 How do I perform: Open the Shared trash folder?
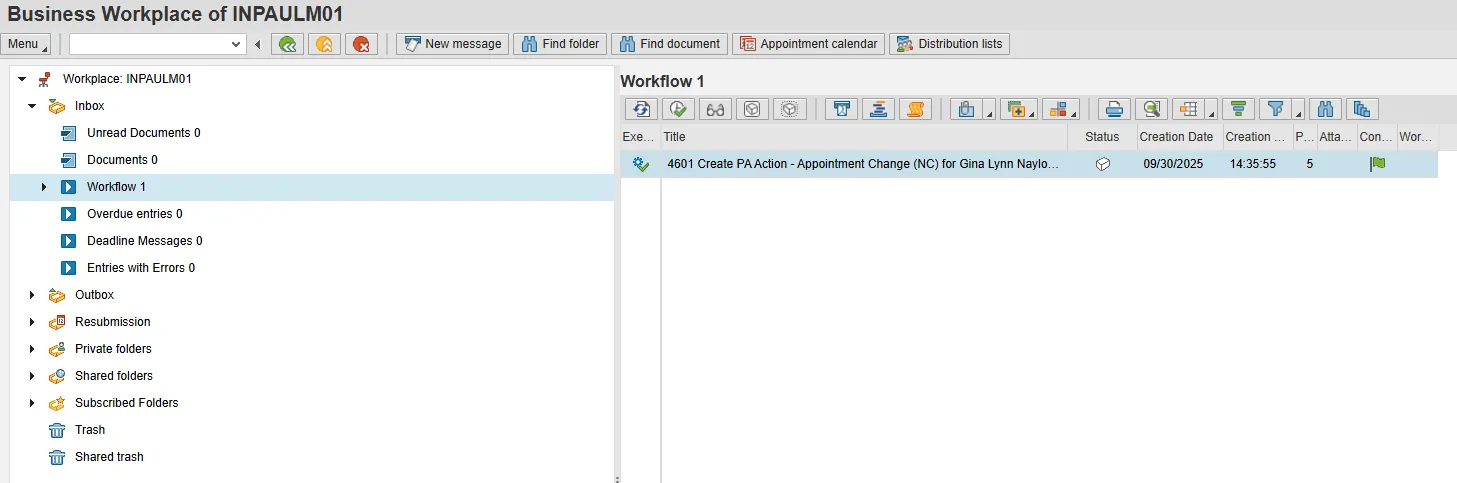[109, 457]
